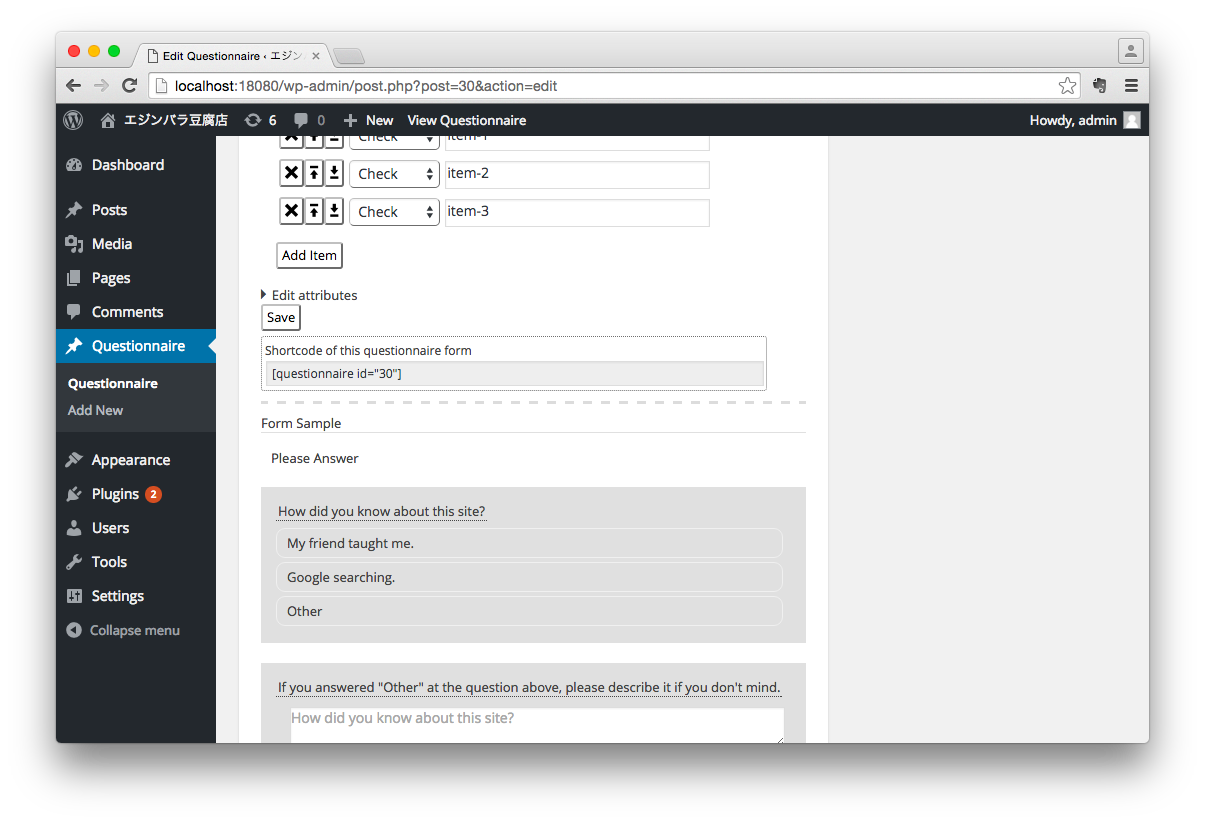
Task: Click the Add Item button
Action: (x=309, y=255)
